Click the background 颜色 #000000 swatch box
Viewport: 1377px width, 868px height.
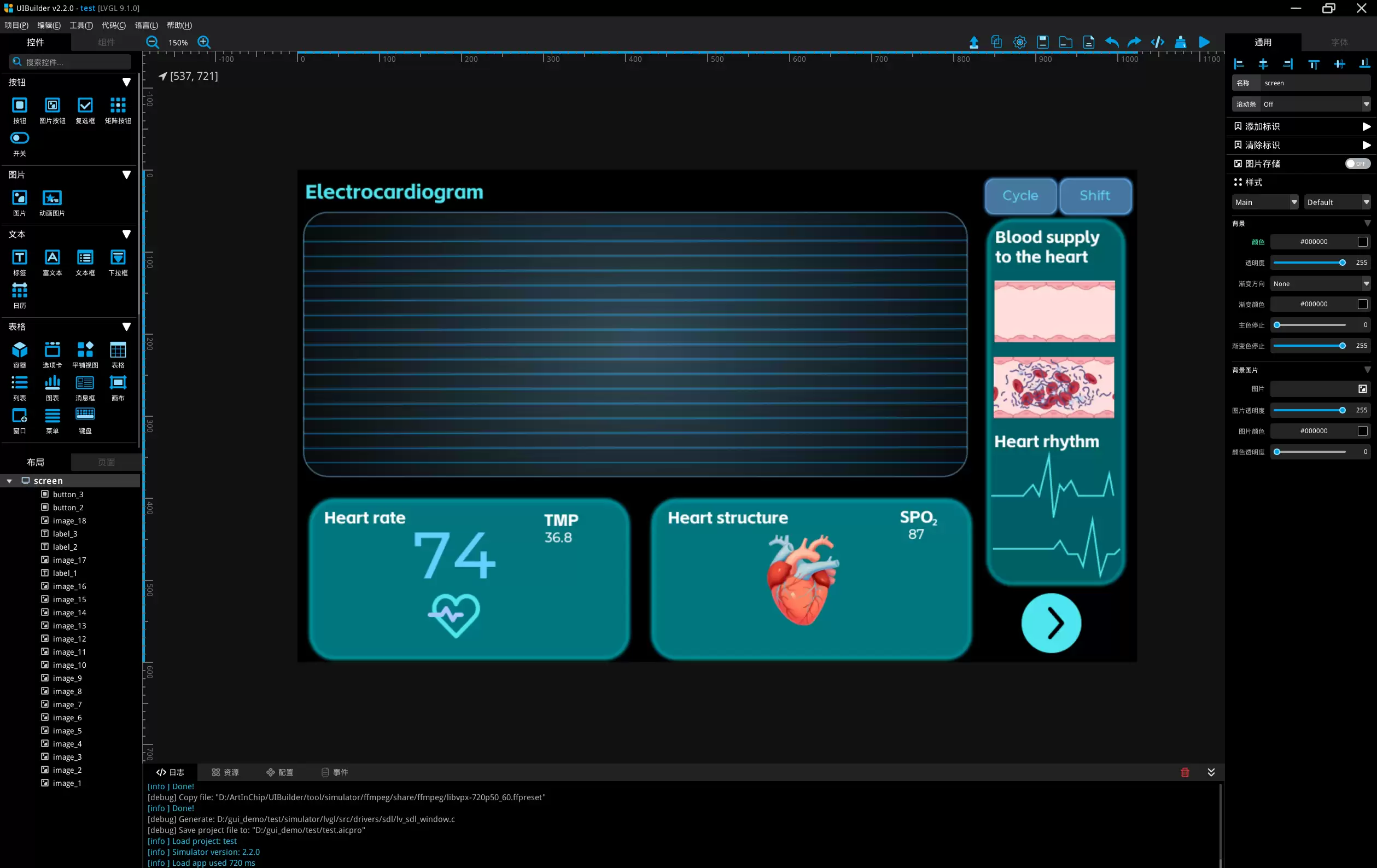tap(1363, 242)
